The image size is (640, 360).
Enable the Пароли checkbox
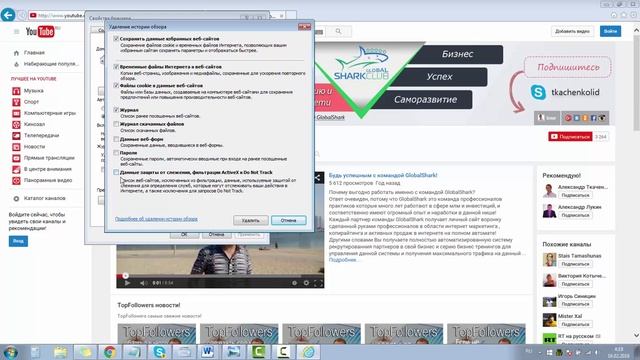[116, 153]
